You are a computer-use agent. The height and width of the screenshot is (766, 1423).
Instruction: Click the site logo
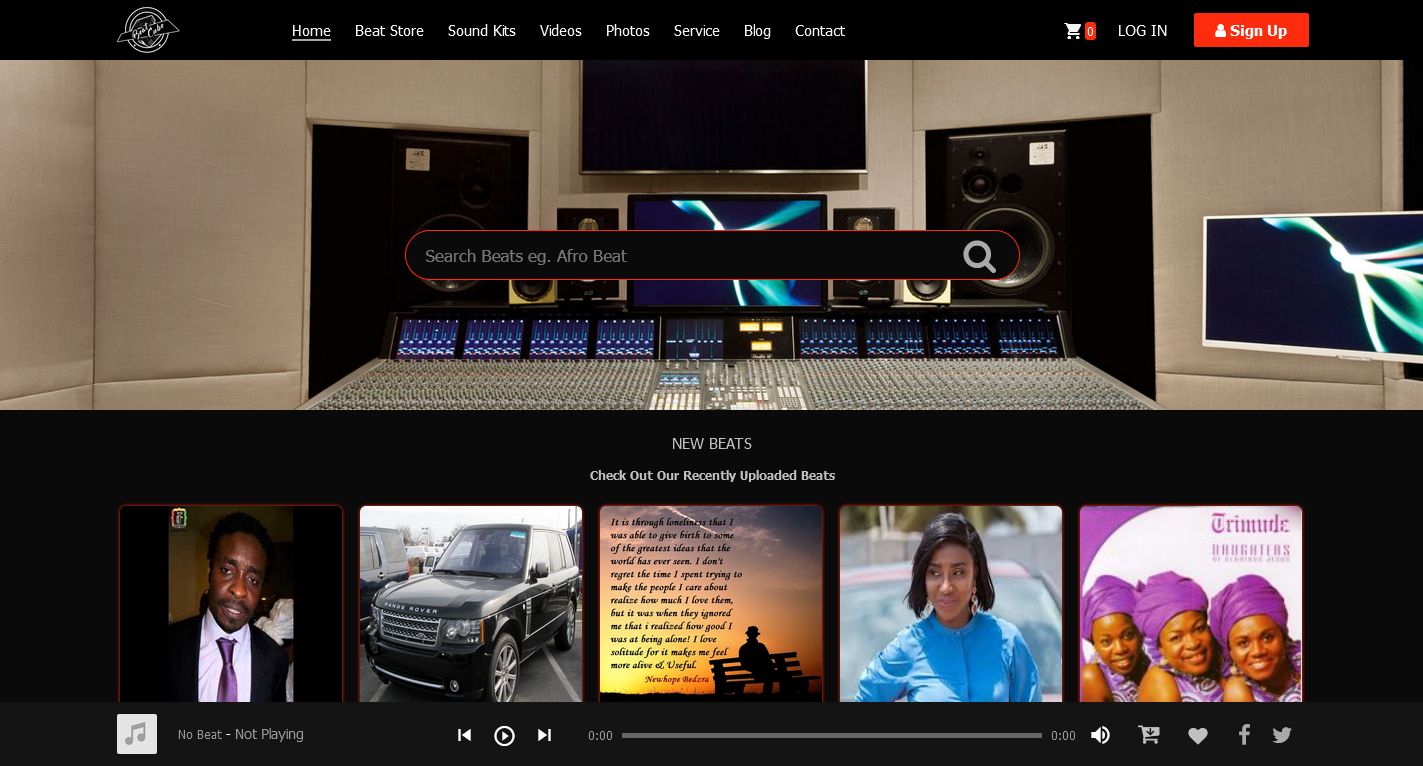click(x=147, y=30)
